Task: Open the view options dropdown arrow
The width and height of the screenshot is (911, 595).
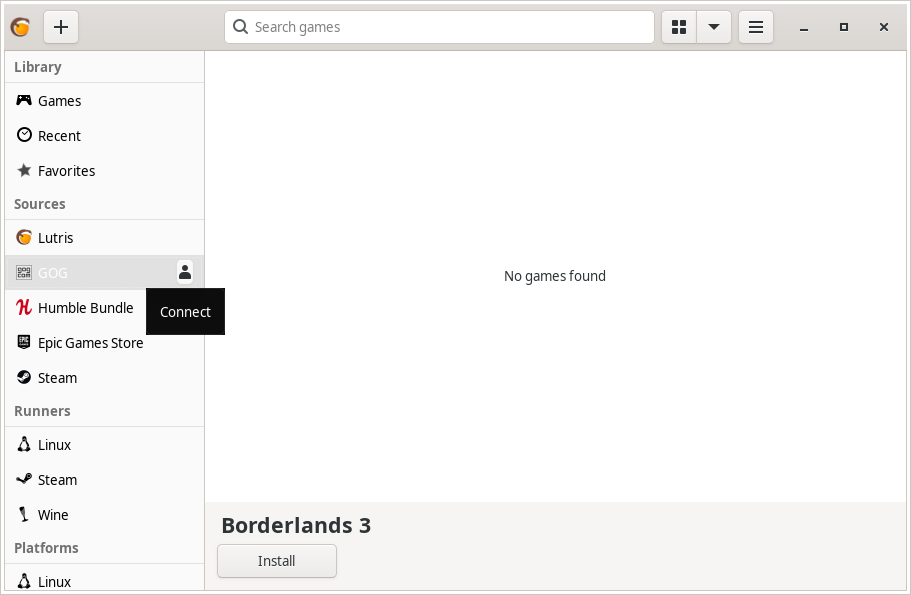Action: [714, 27]
